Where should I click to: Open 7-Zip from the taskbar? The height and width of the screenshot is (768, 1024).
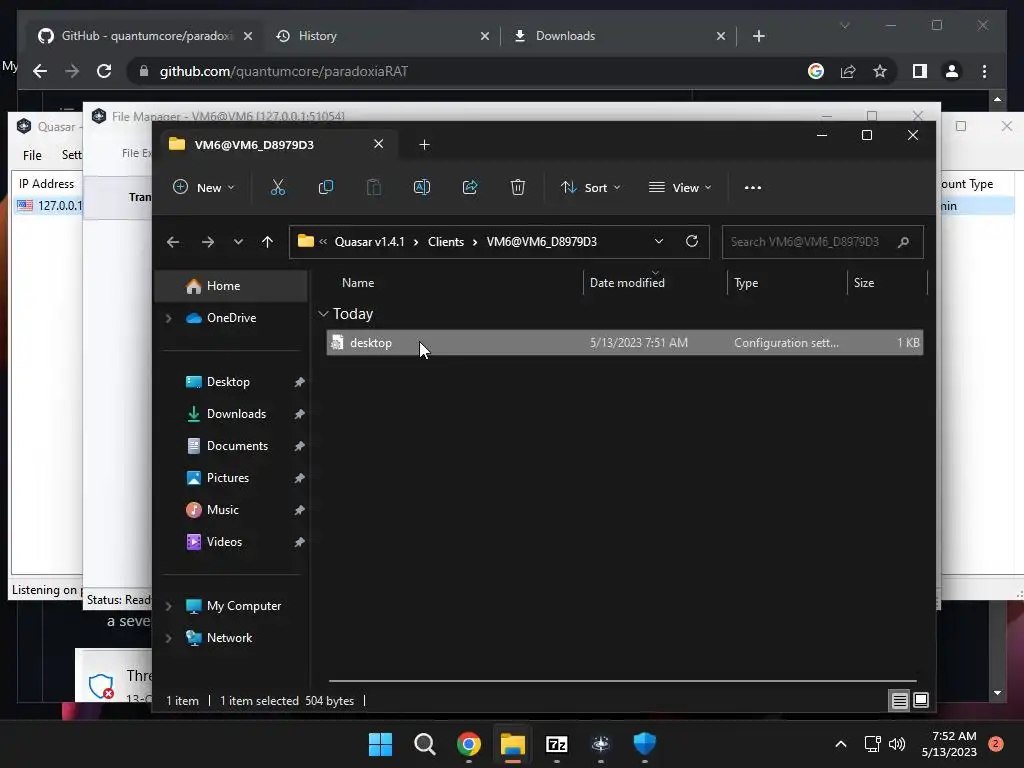point(556,744)
